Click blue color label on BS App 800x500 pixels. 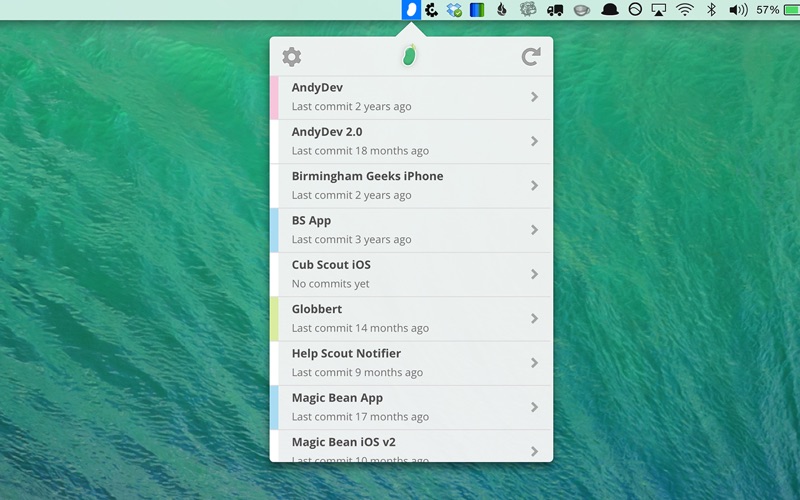tap(274, 231)
